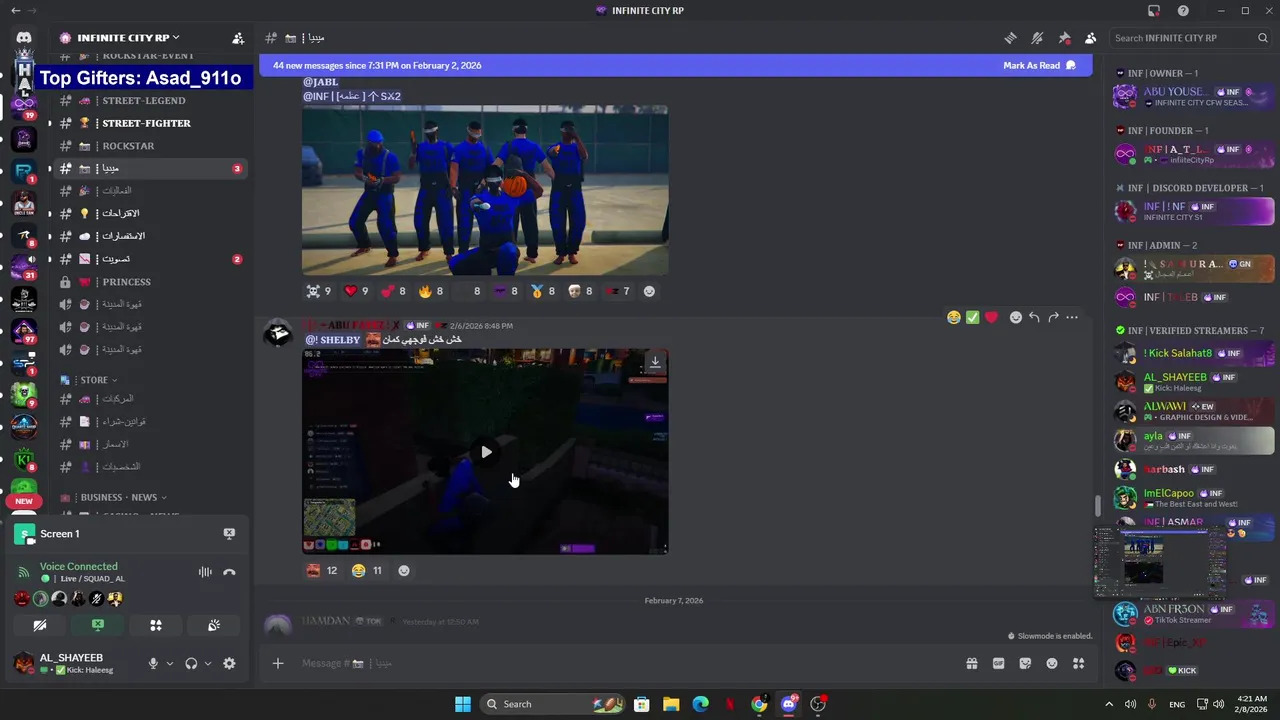
Task: Toggle the skull reaction with count 9
Action: [319, 291]
